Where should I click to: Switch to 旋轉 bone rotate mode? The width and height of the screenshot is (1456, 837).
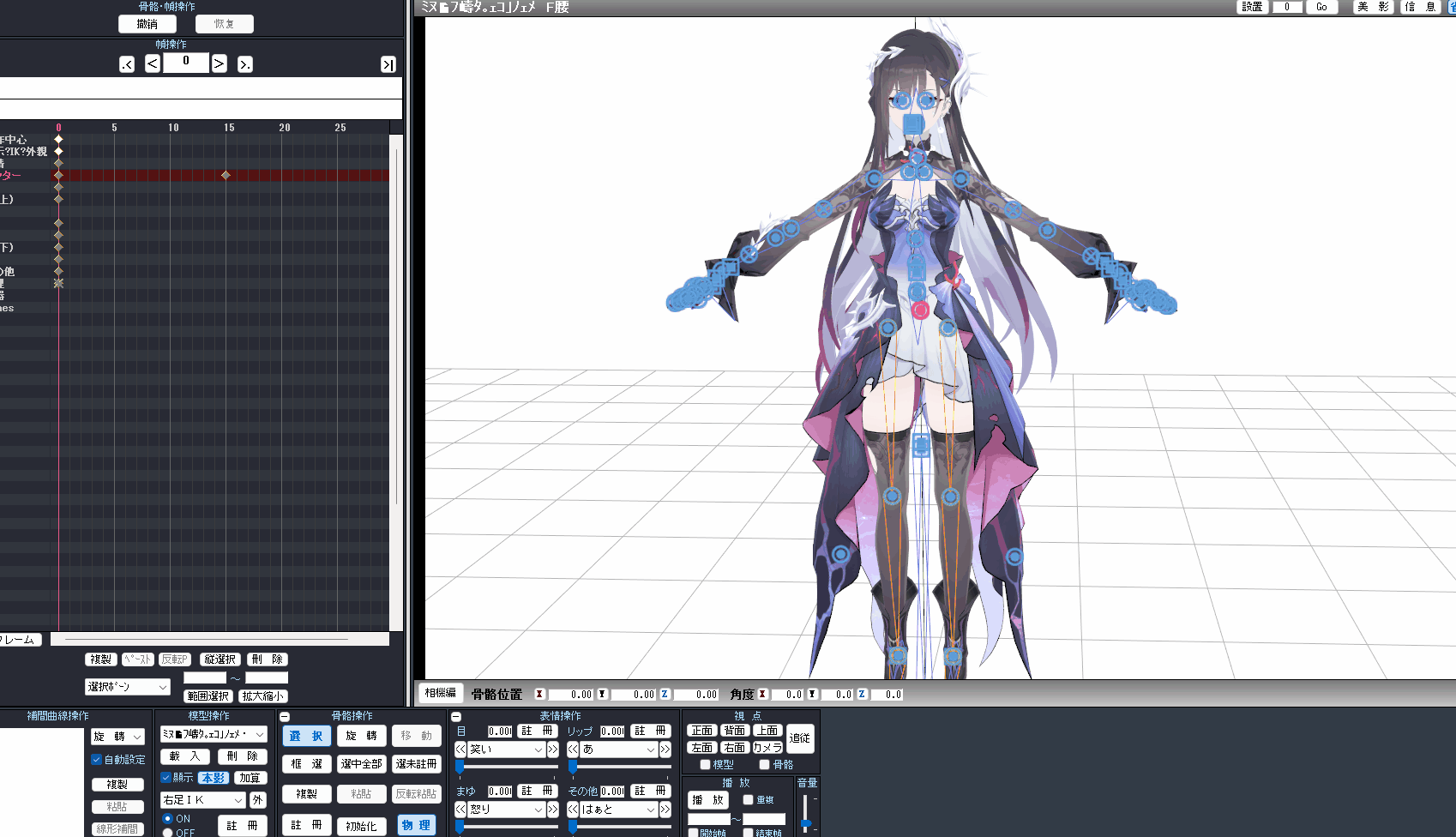pyautogui.click(x=361, y=736)
